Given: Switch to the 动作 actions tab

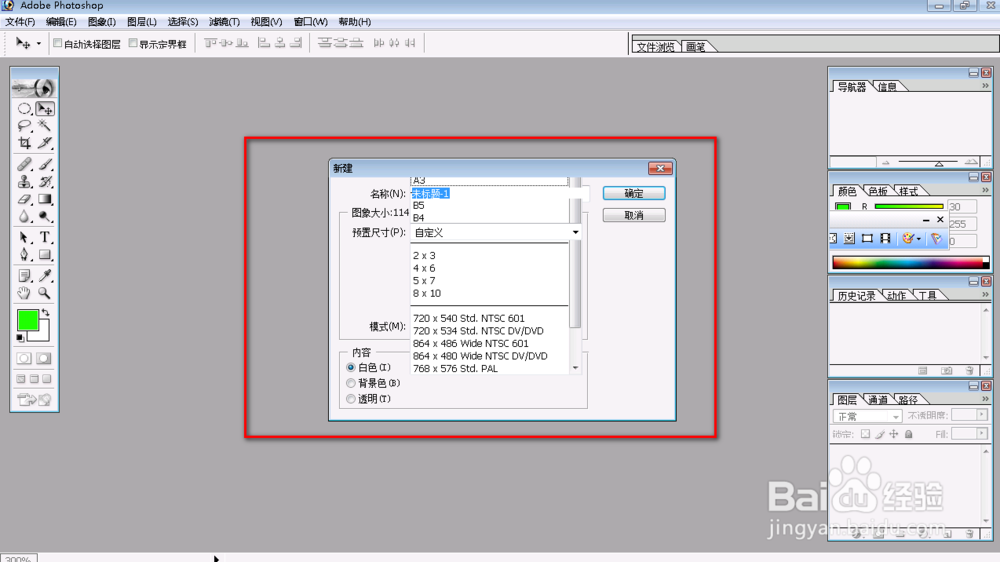Looking at the screenshot, I should 896,295.
